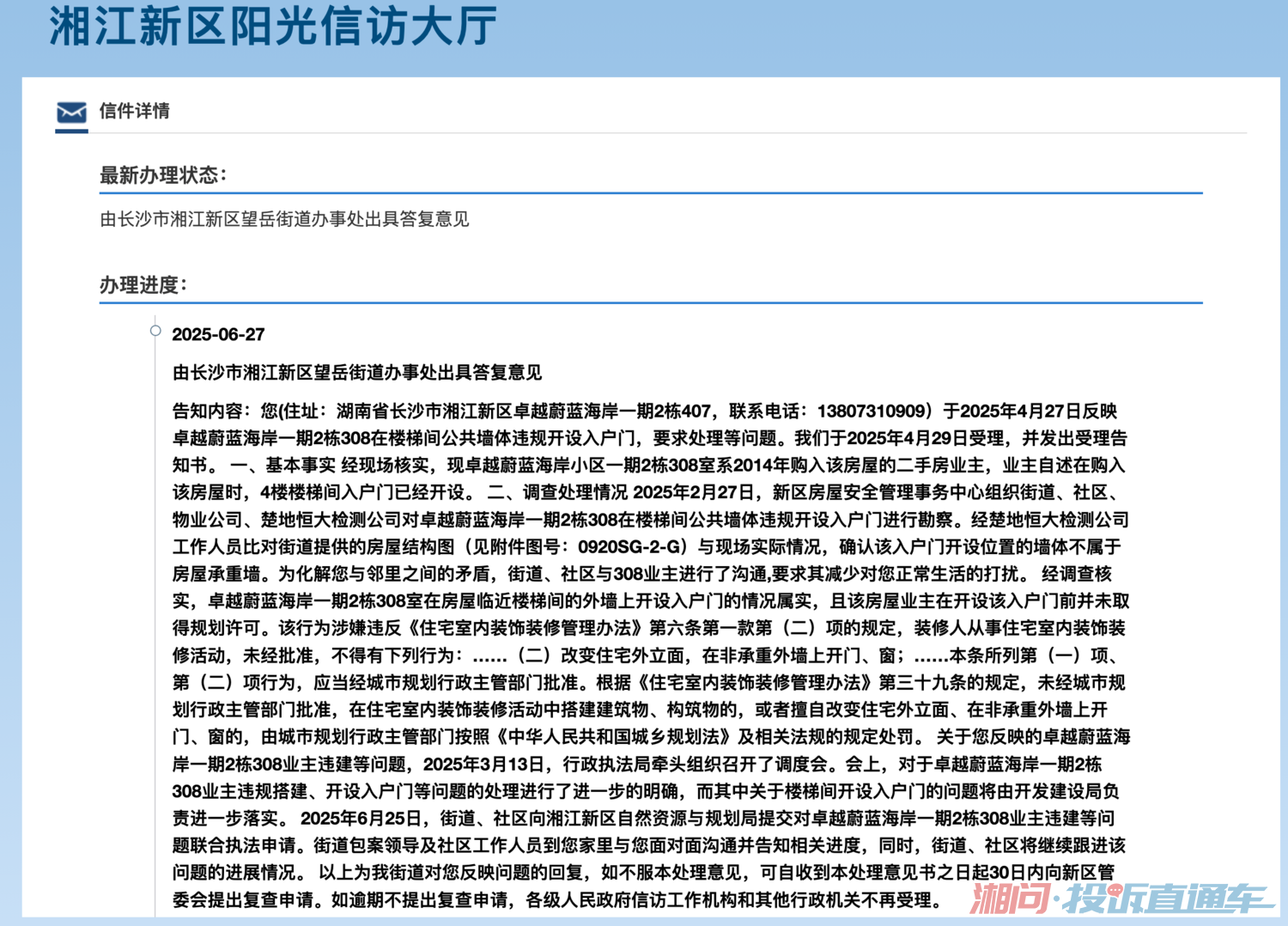The width and height of the screenshot is (1288, 926).
Task: Click the circle marker beside 2025-06-27
Action: (155, 331)
